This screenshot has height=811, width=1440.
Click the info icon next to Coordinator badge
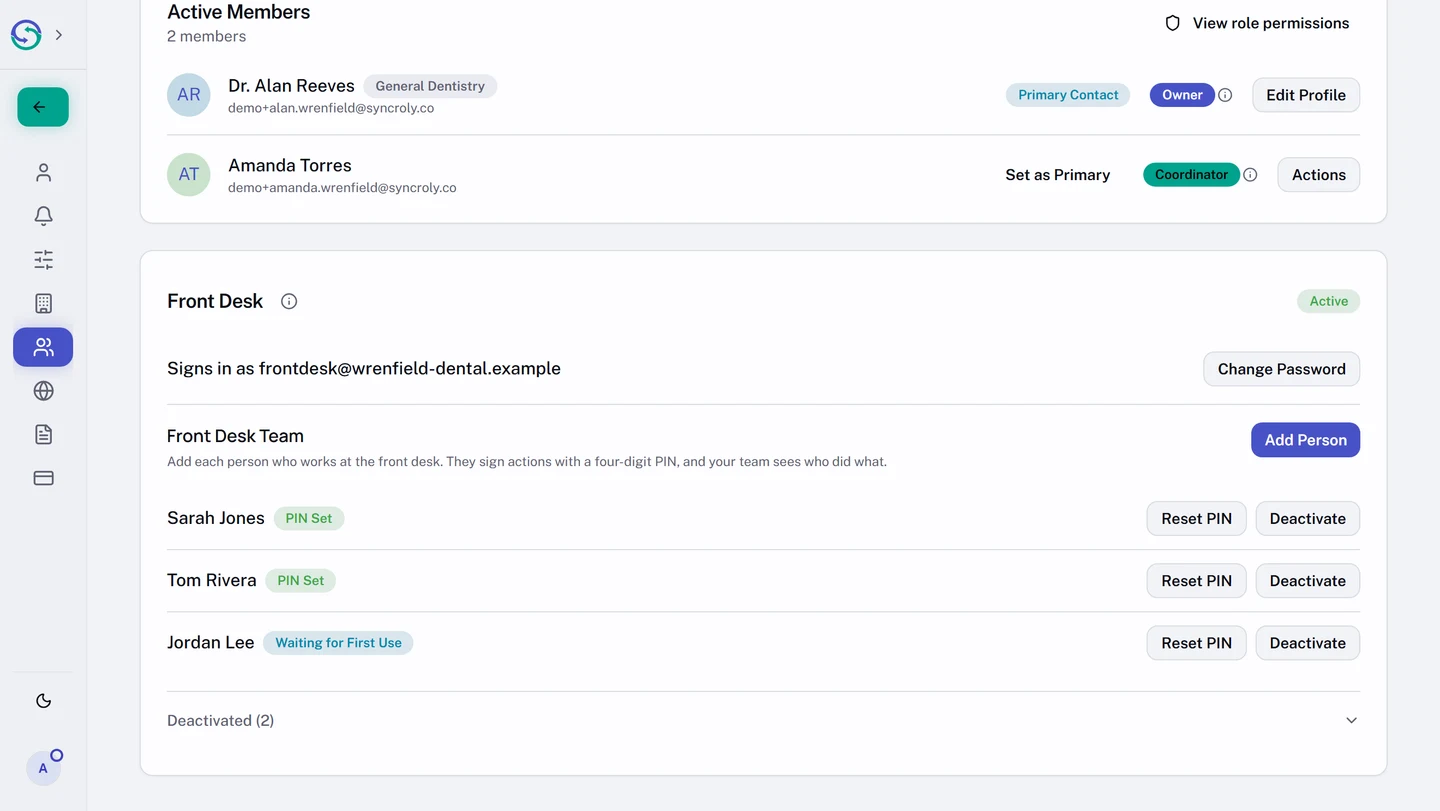click(x=1250, y=175)
